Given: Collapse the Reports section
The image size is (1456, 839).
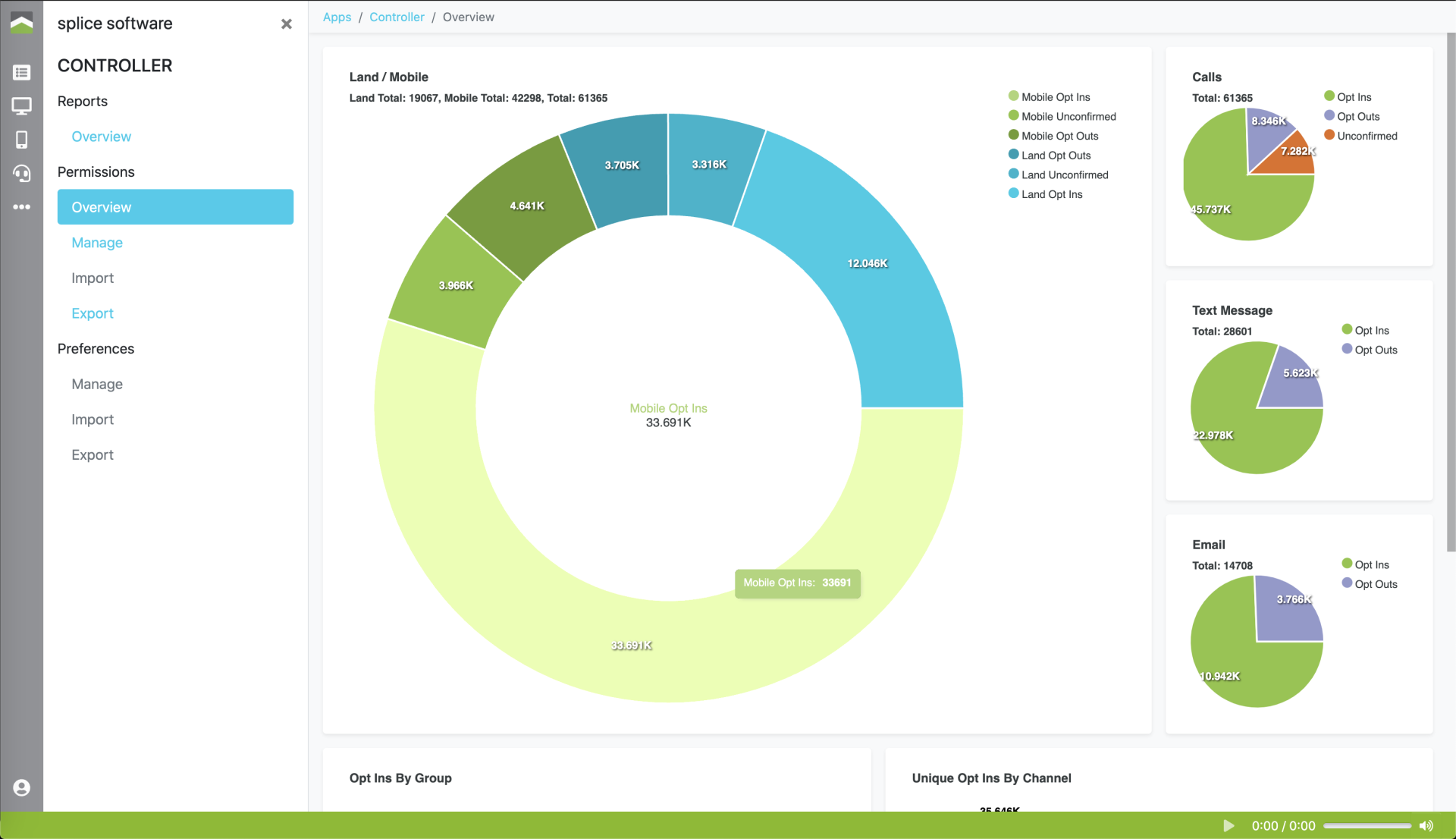Looking at the screenshot, I should coord(82,101).
